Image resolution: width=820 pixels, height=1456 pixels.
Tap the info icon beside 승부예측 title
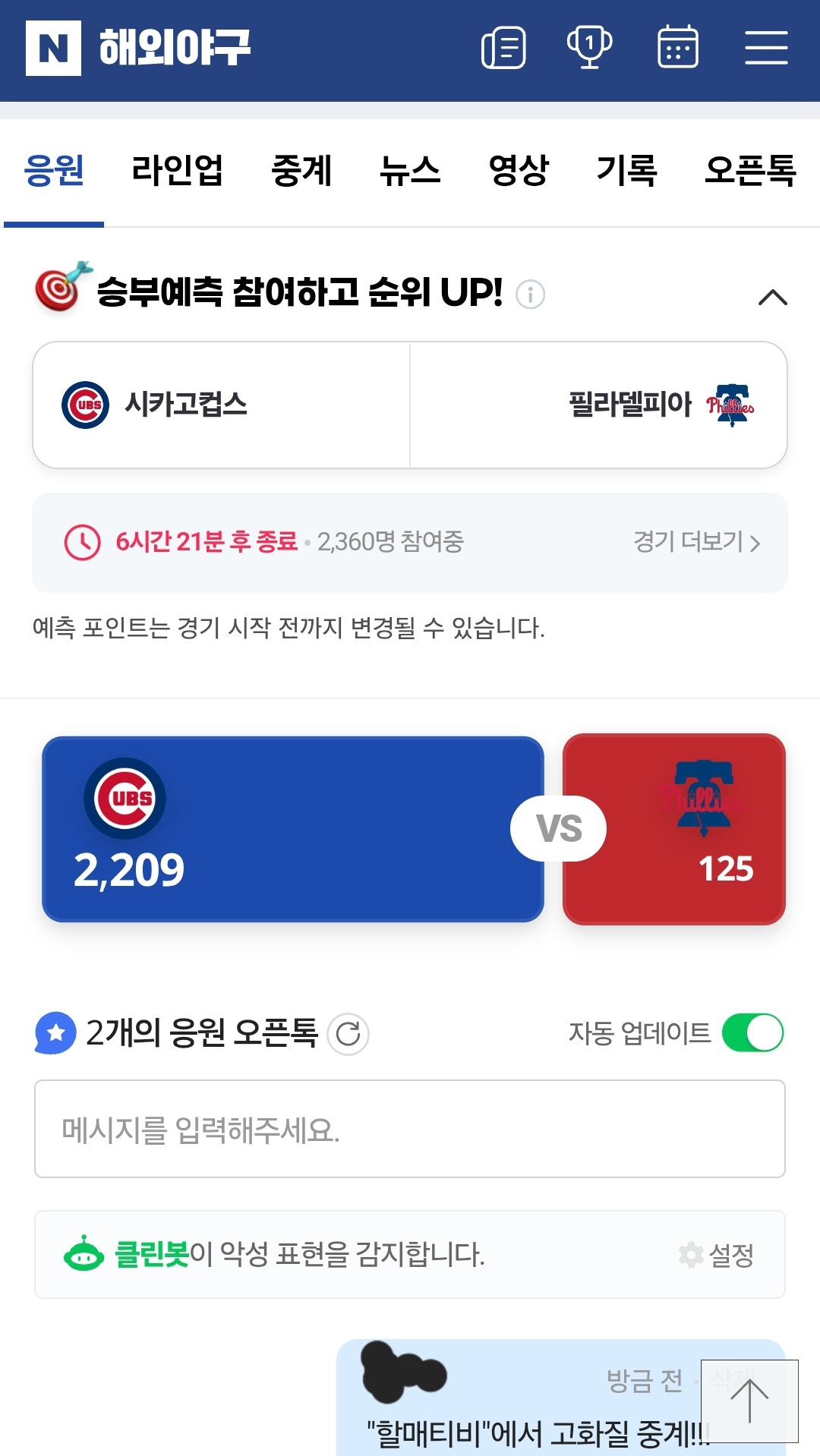click(530, 294)
